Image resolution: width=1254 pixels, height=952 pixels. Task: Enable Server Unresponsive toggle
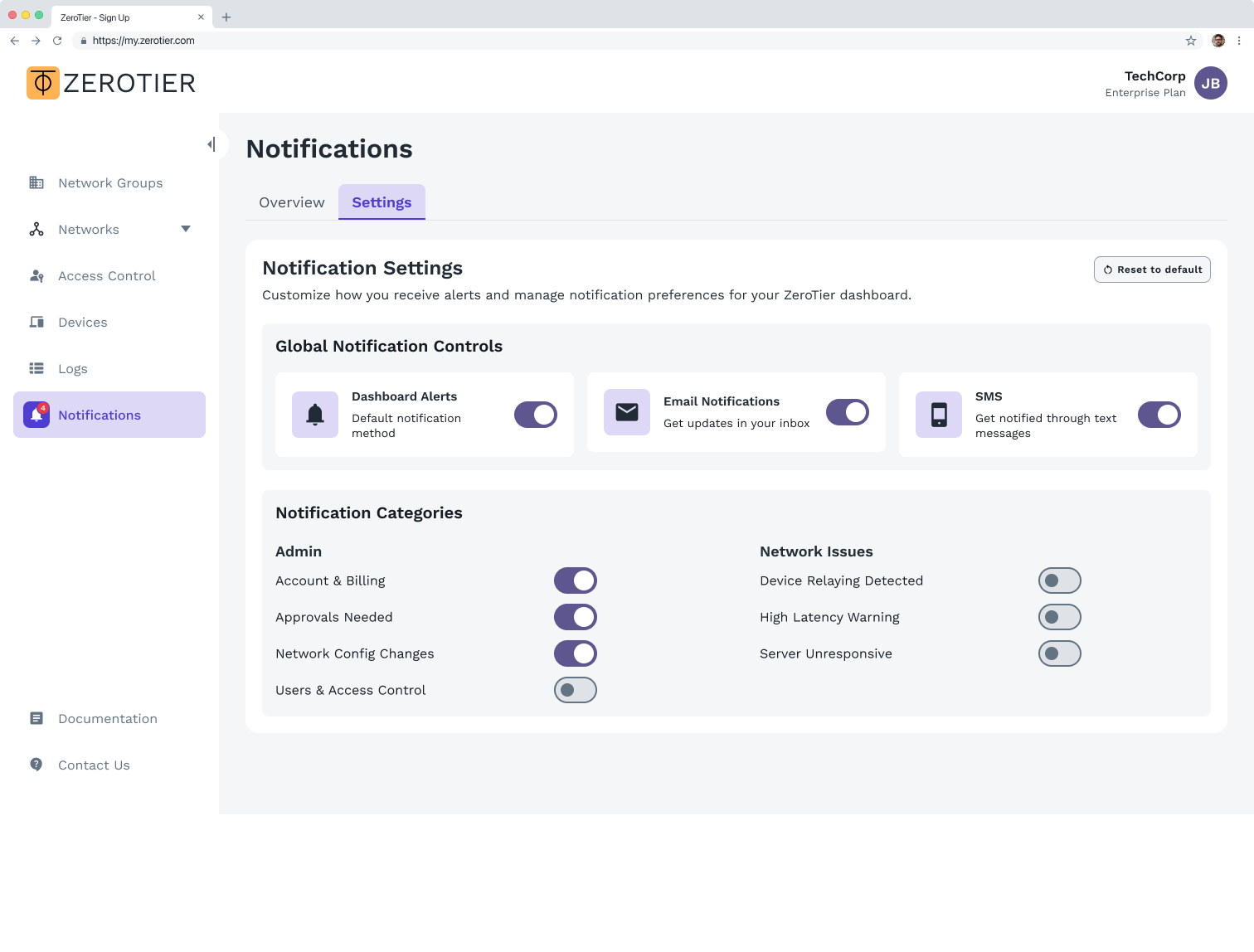(1060, 653)
